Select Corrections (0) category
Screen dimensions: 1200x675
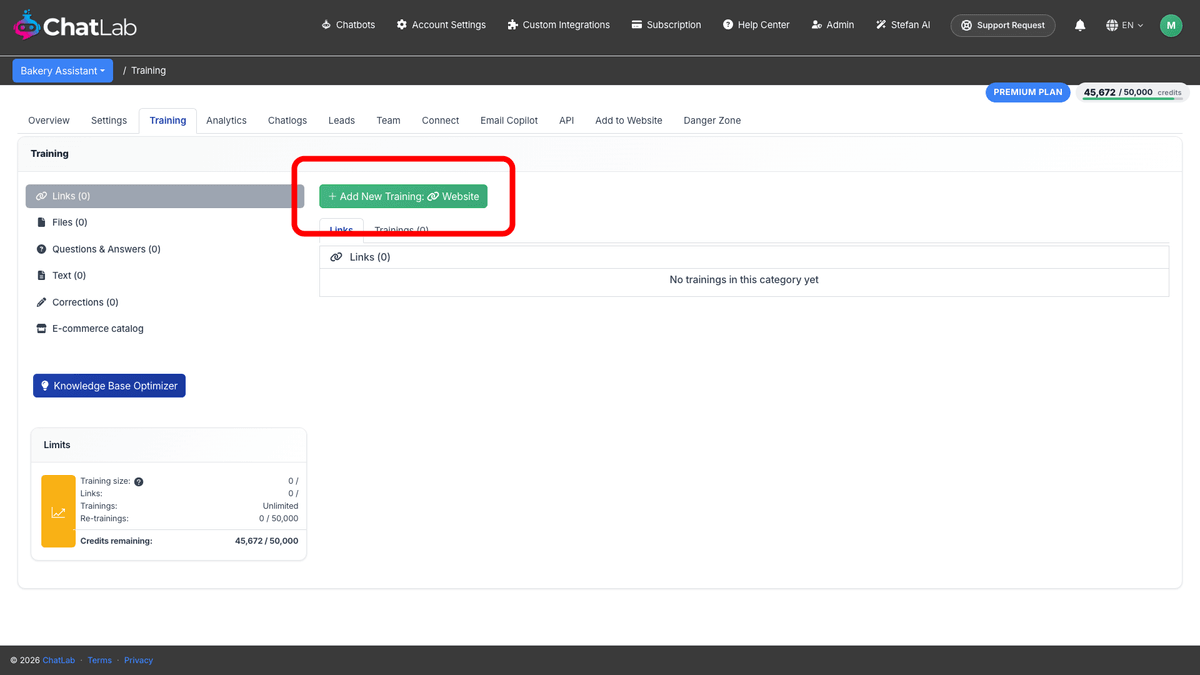click(165, 302)
